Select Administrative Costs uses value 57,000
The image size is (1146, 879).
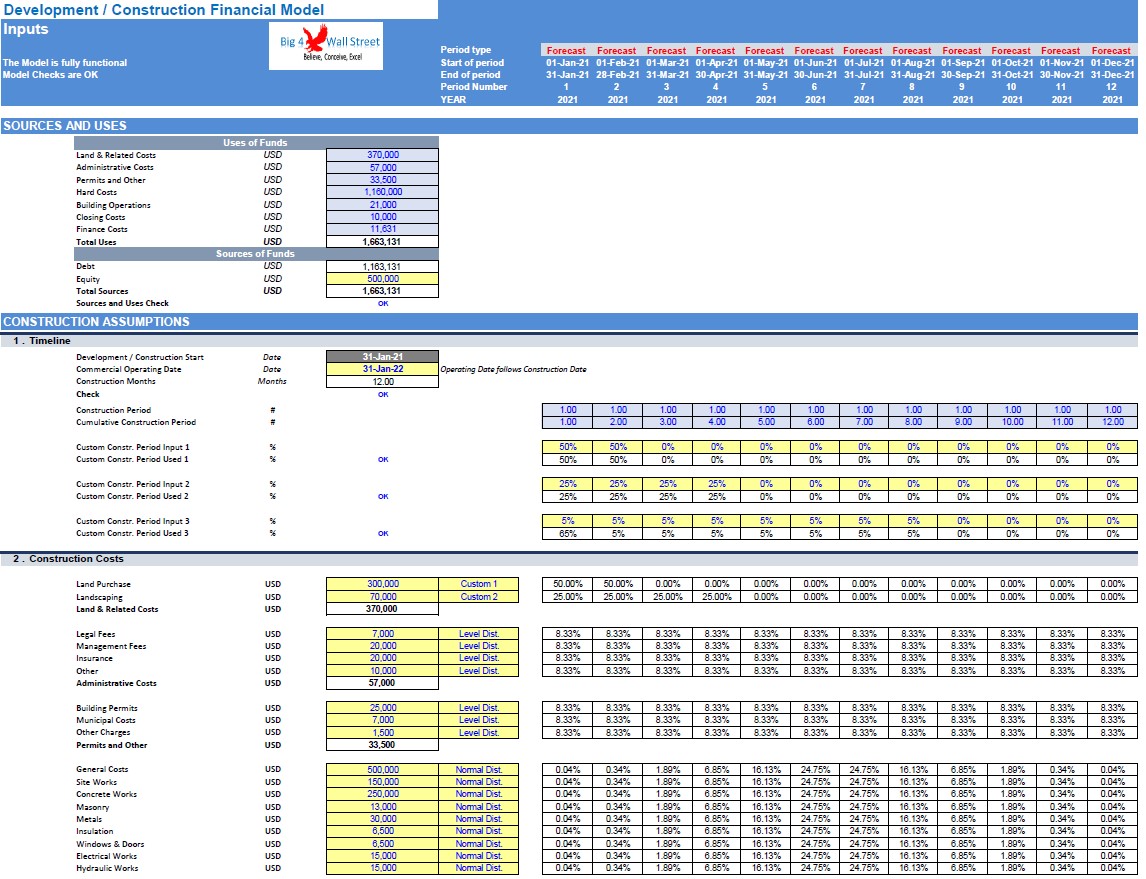(x=382, y=167)
